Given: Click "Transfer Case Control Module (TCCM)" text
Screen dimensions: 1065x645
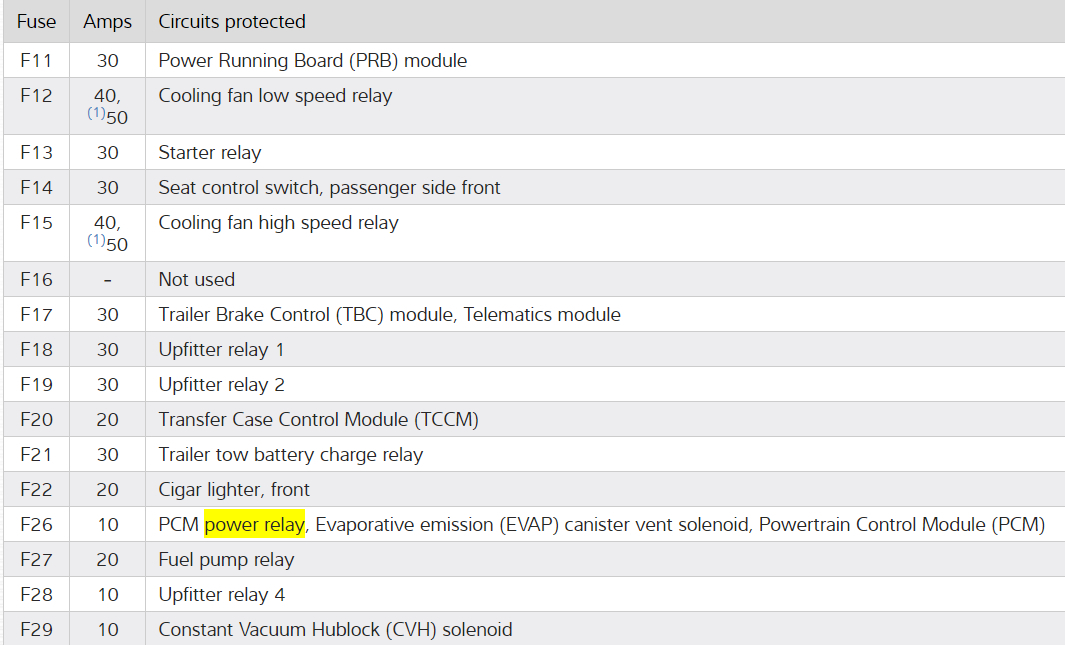Looking at the screenshot, I should click(x=318, y=420).
